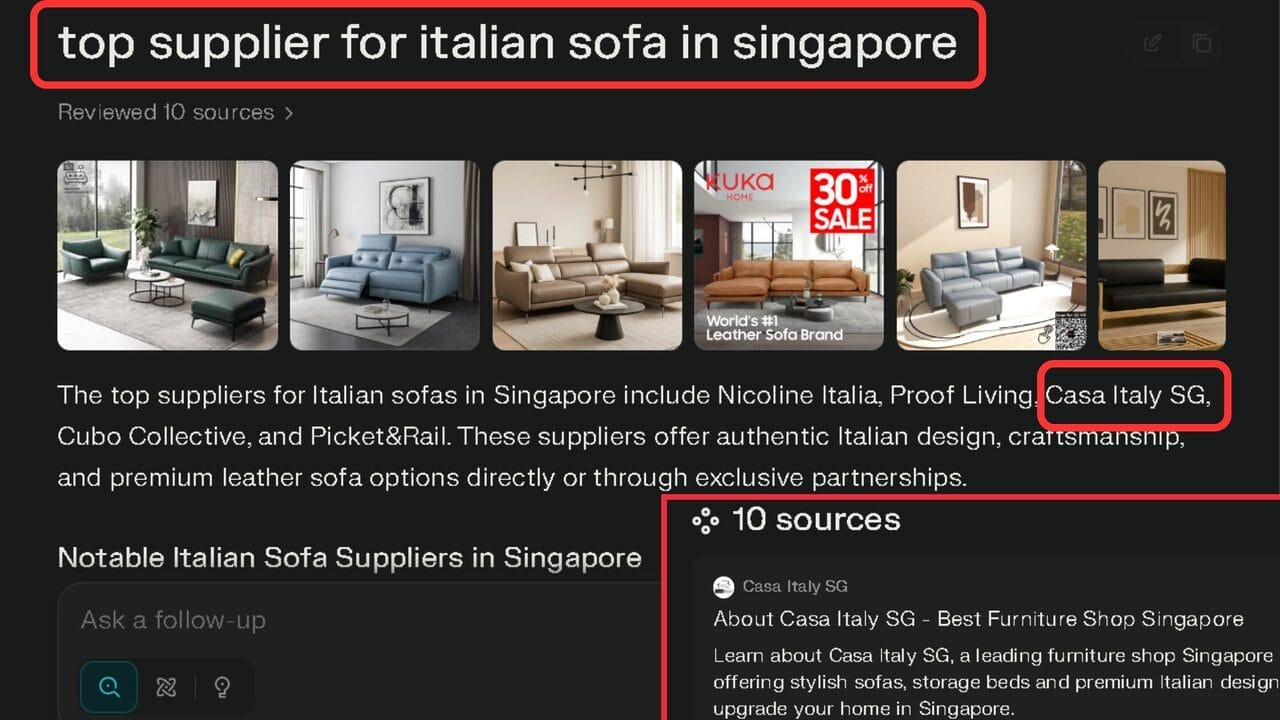Open About Casa Italy SG source link
1280x720 pixels.
pyautogui.click(x=978, y=619)
